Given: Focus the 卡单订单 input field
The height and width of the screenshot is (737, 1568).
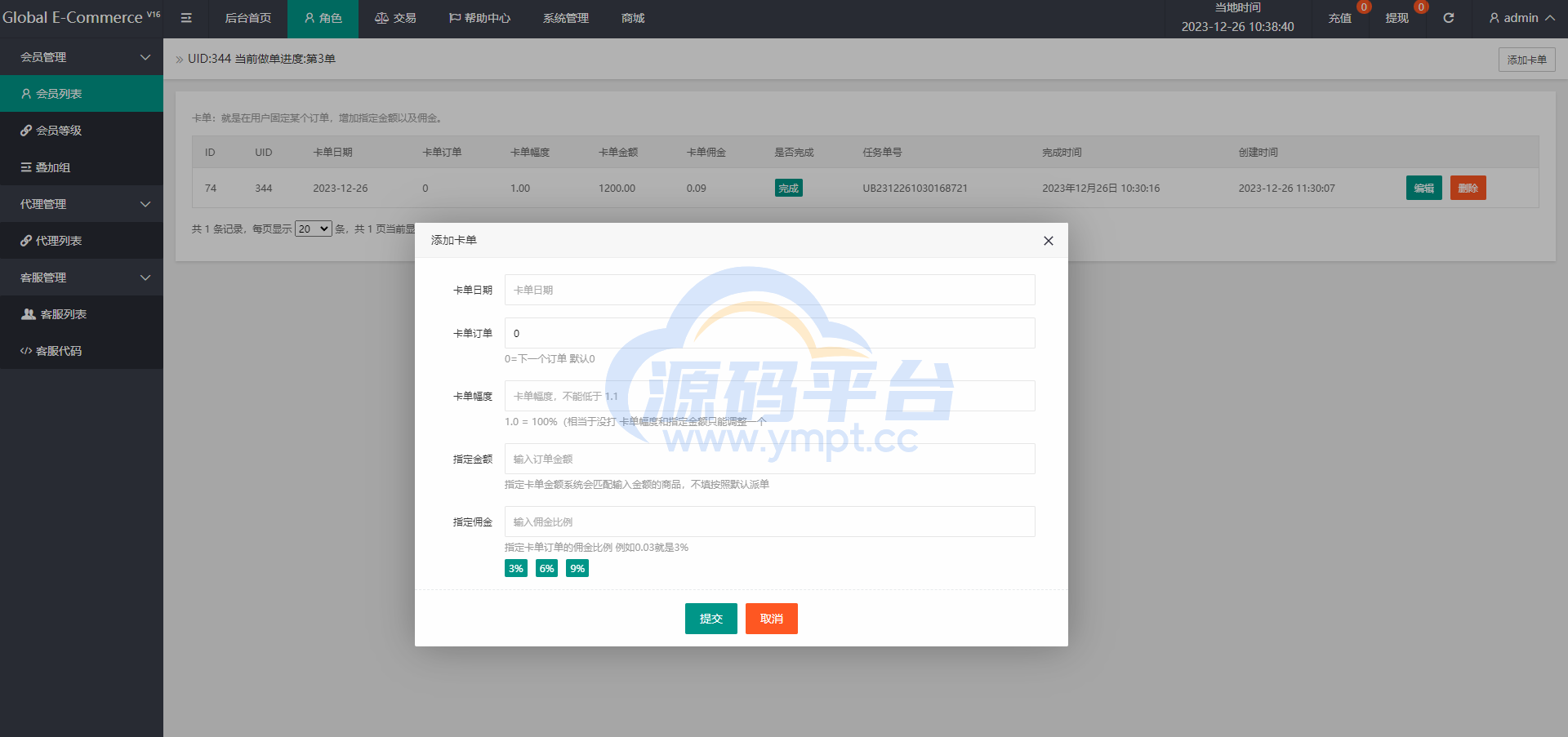Looking at the screenshot, I should point(769,333).
